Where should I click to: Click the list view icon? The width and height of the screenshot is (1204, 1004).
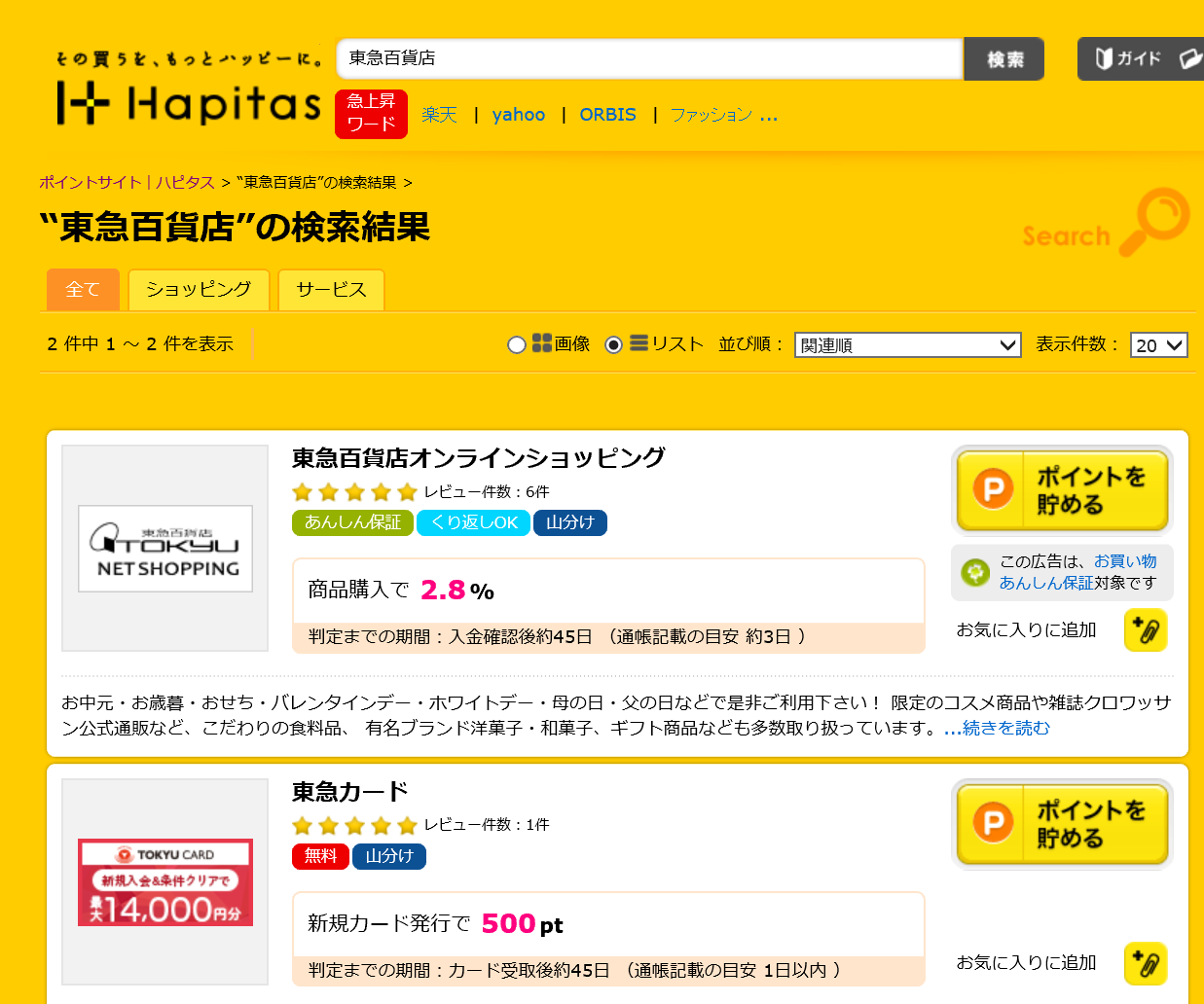[639, 343]
